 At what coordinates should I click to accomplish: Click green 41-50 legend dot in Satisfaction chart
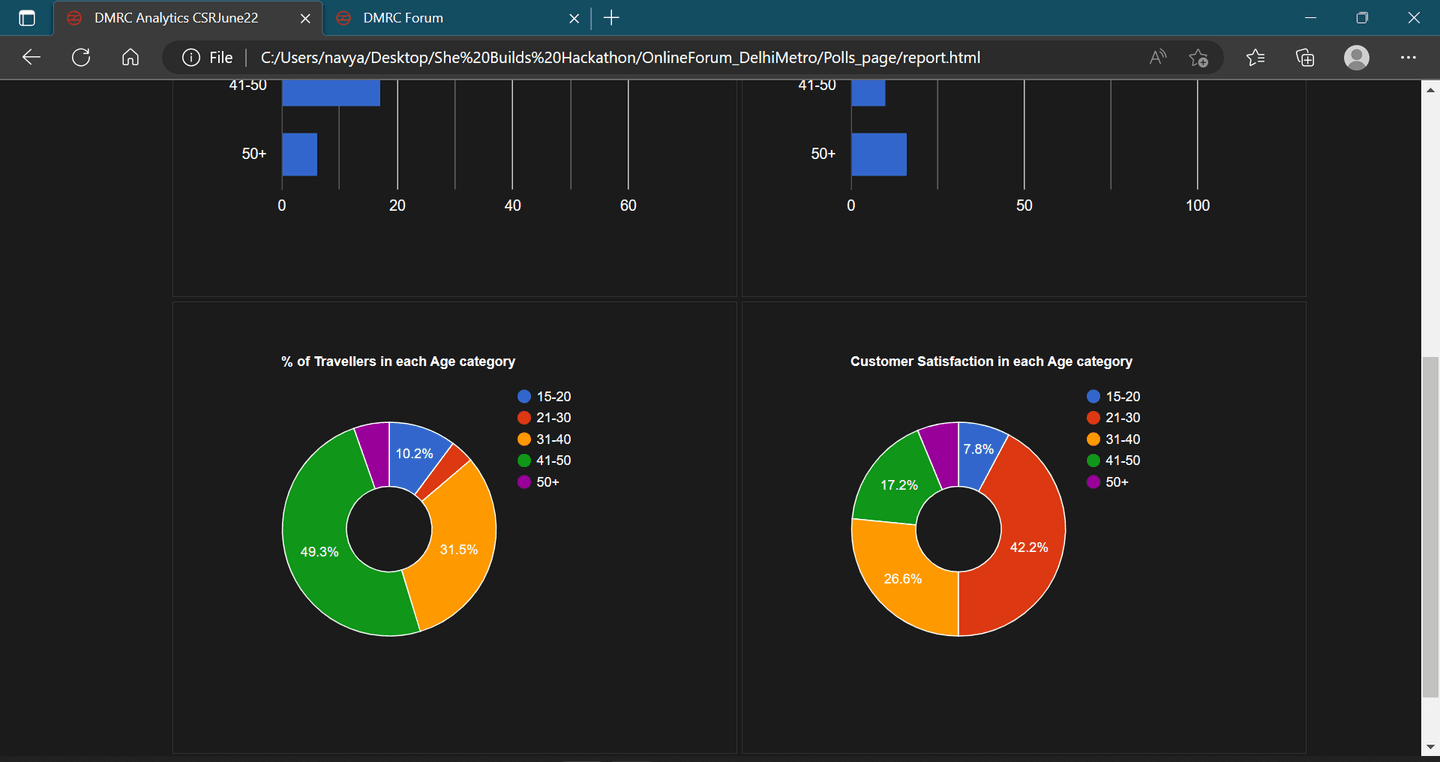click(1093, 461)
